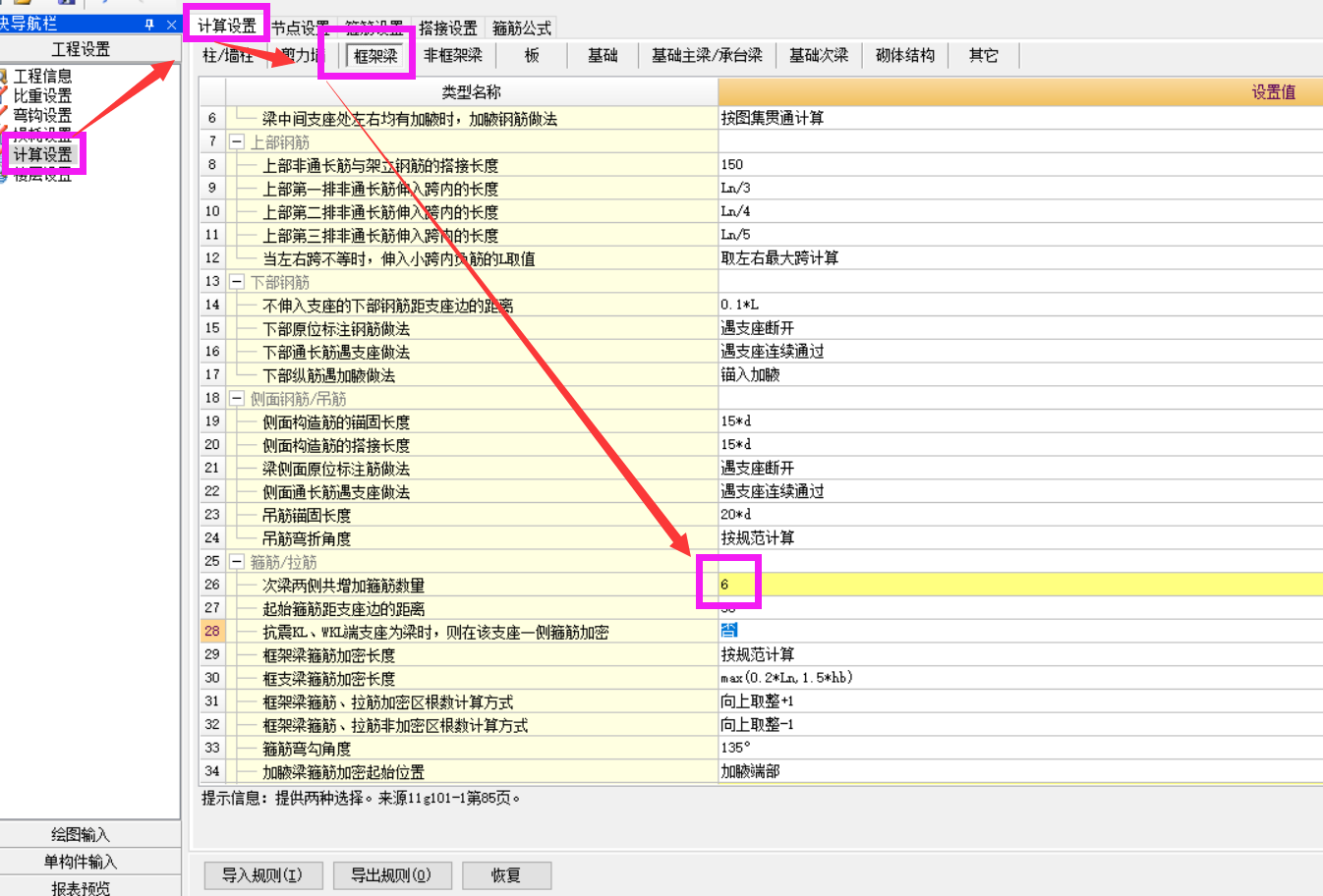Edit the value 6 for 次梁两侧共增加箍筋数量

coord(1020,585)
